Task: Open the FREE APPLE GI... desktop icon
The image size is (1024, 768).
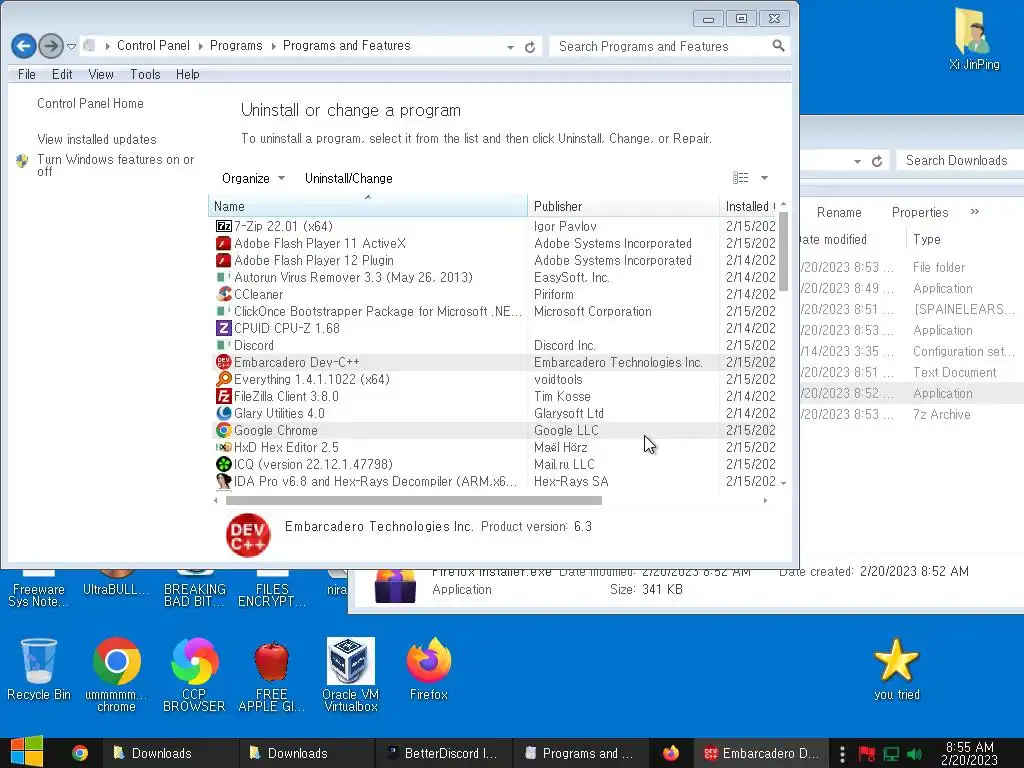Action: (272, 675)
